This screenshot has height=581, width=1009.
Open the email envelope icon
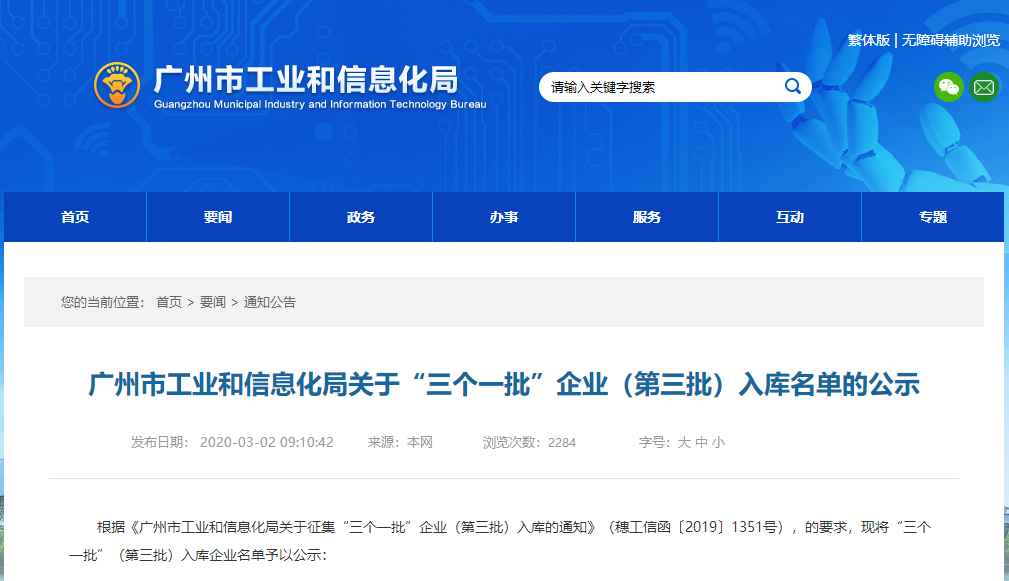984,87
